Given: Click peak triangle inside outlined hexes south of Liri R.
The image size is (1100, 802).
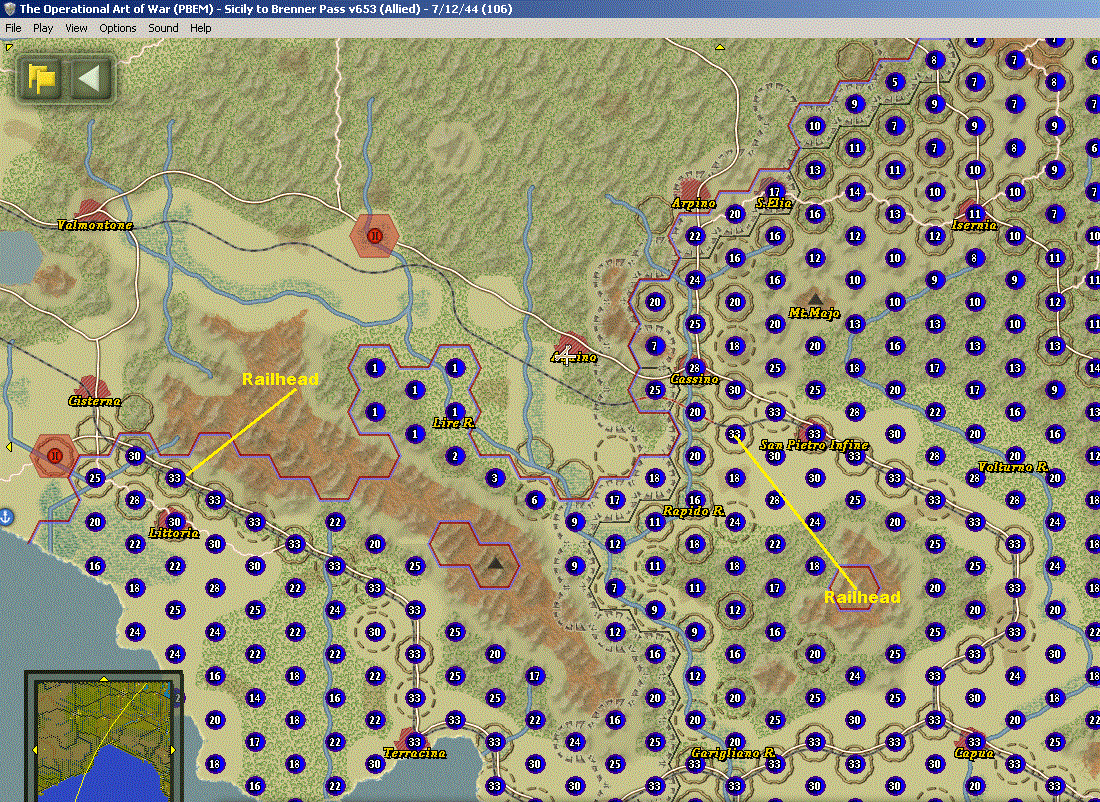Looking at the screenshot, I should (x=495, y=563).
